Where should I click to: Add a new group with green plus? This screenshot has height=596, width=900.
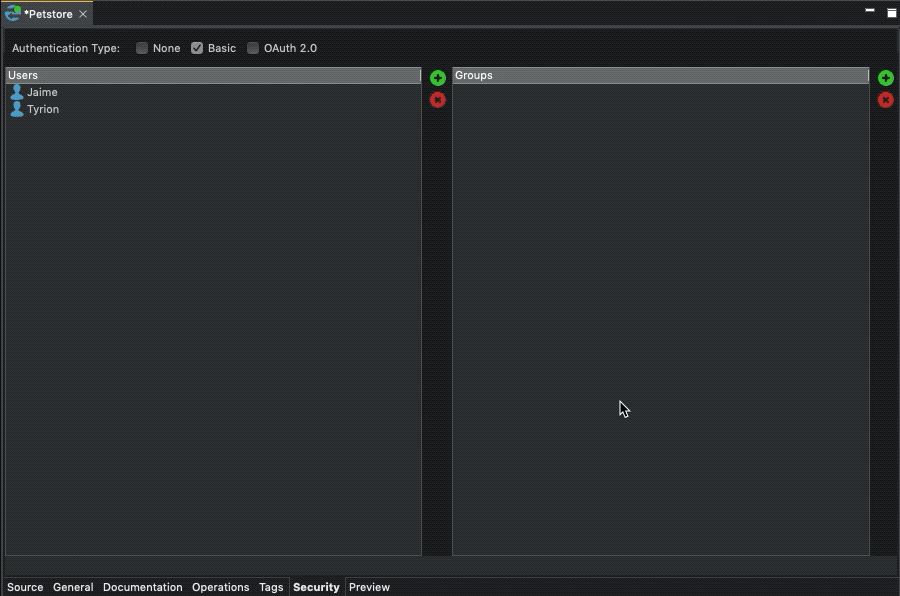click(x=885, y=78)
